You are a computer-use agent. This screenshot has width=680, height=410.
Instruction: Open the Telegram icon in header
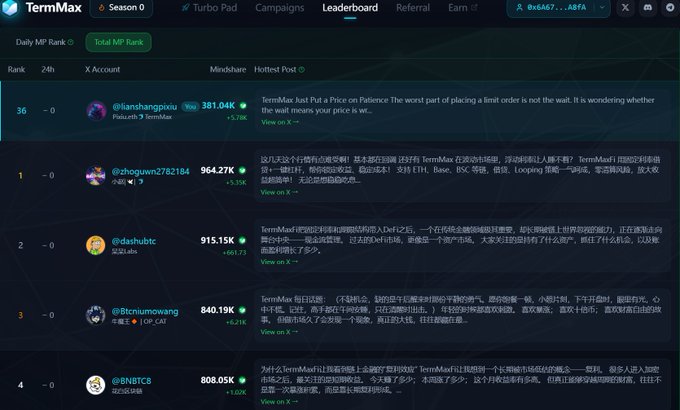point(670,7)
